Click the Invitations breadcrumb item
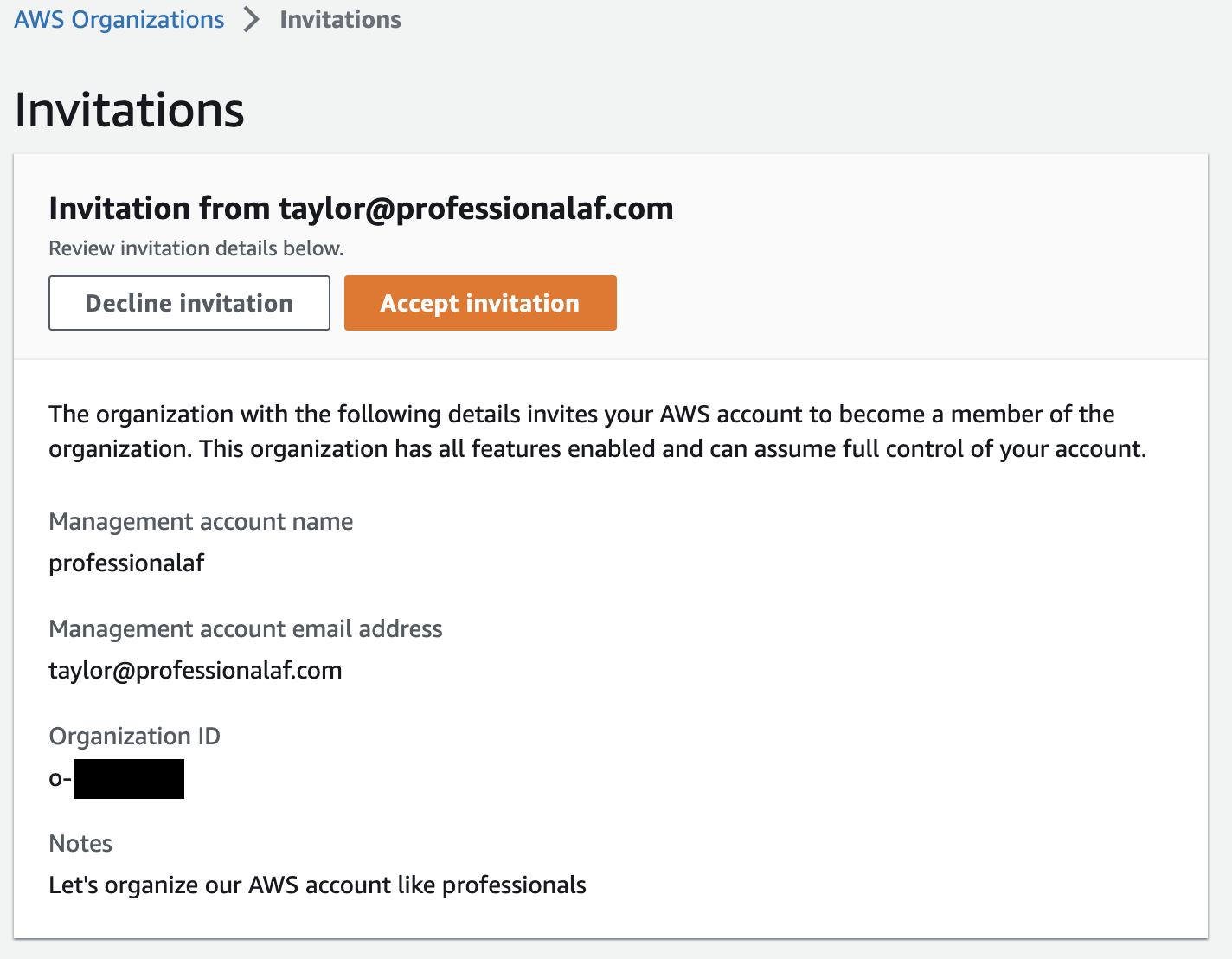 point(340,20)
